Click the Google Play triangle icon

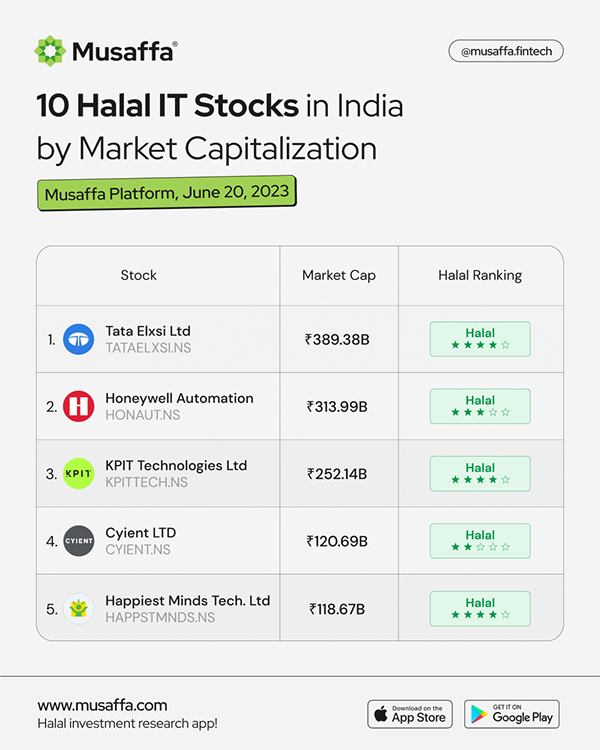(479, 714)
